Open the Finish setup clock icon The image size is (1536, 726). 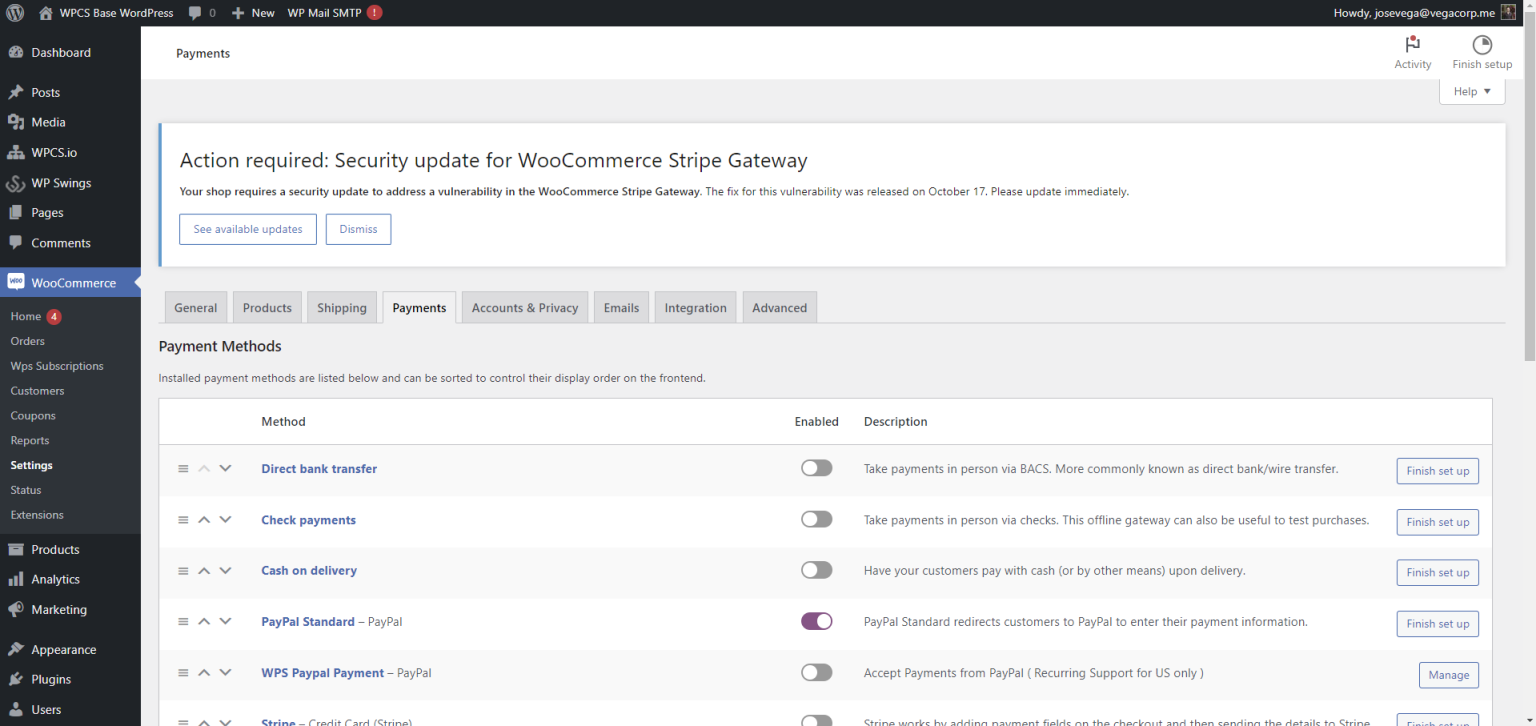[1481, 45]
